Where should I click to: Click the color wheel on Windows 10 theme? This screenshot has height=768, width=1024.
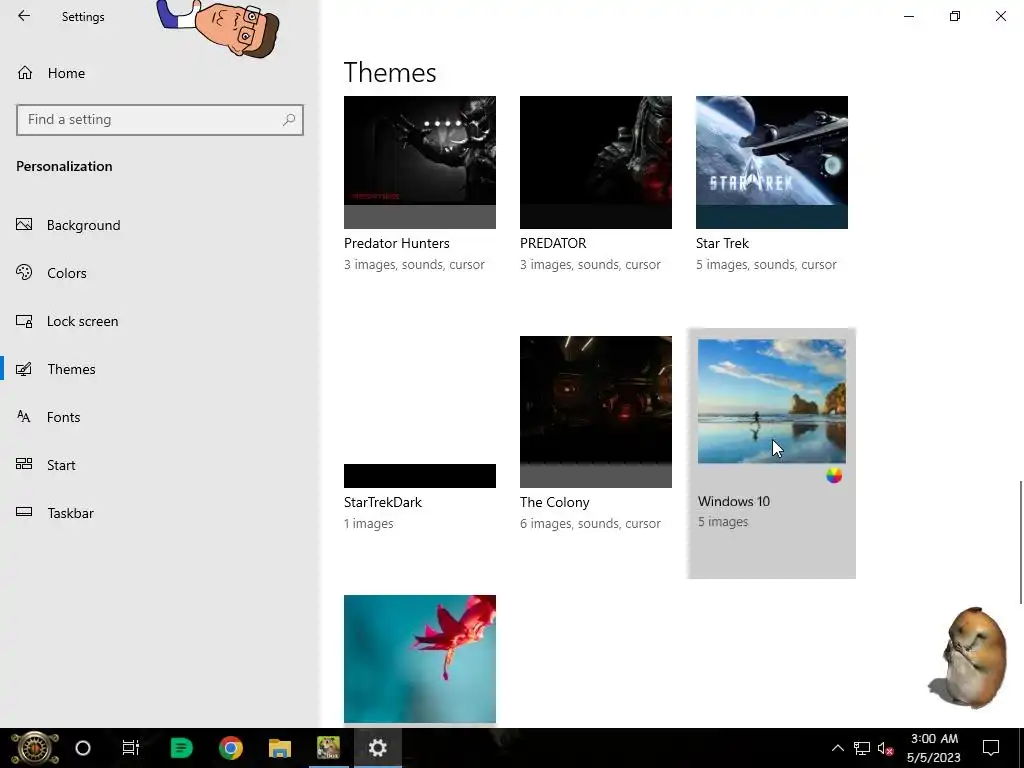pyautogui.click(x=834, y=475)
